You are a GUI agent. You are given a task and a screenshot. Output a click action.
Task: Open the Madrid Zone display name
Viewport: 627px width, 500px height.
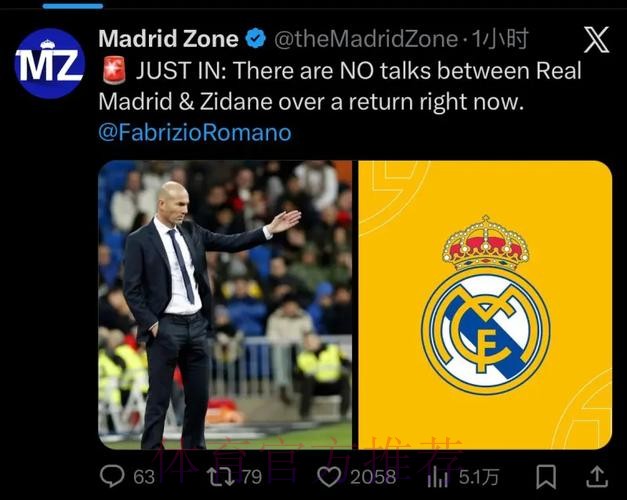pos(168,38)
